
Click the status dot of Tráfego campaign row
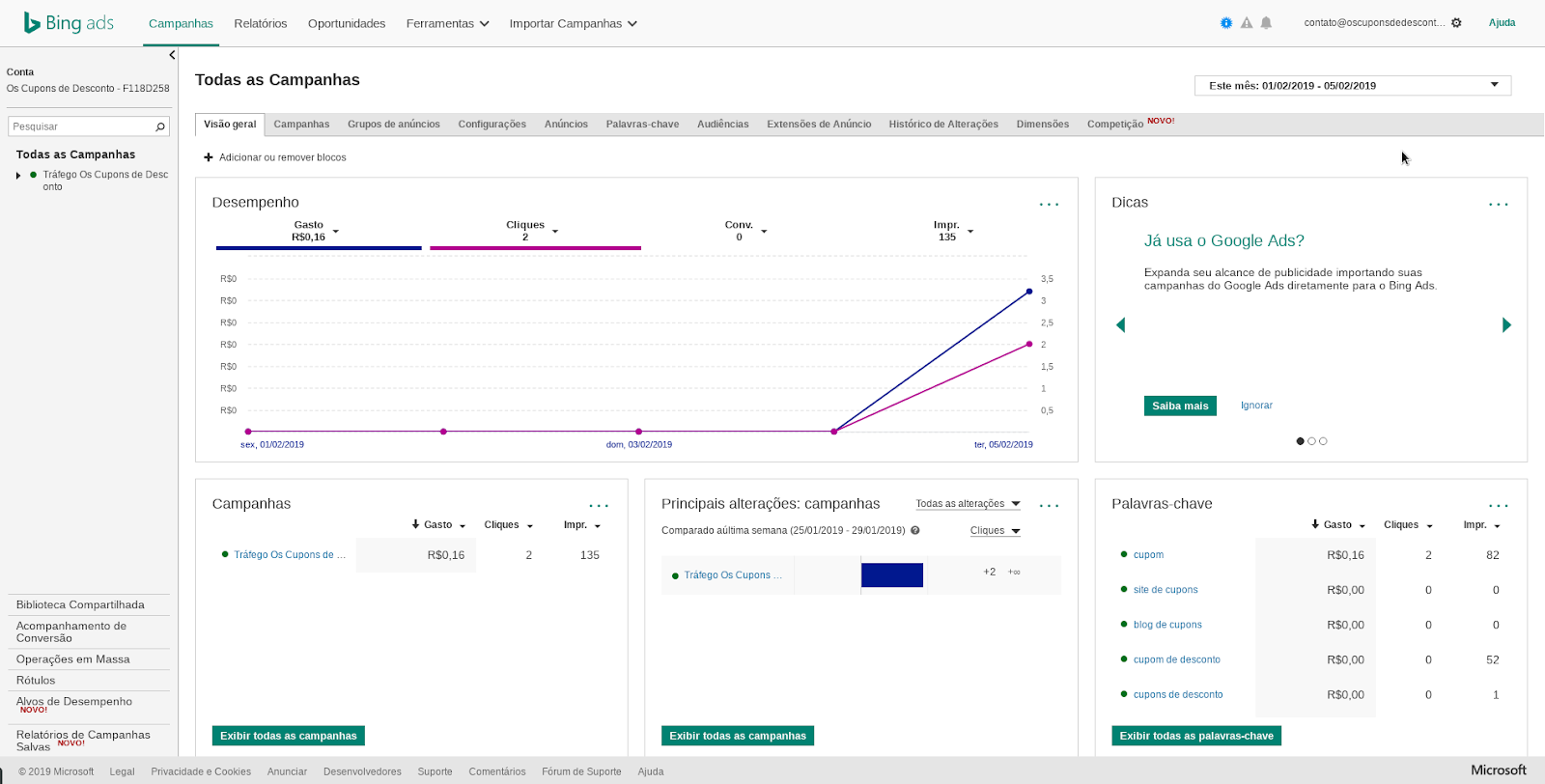click(225, 554)
